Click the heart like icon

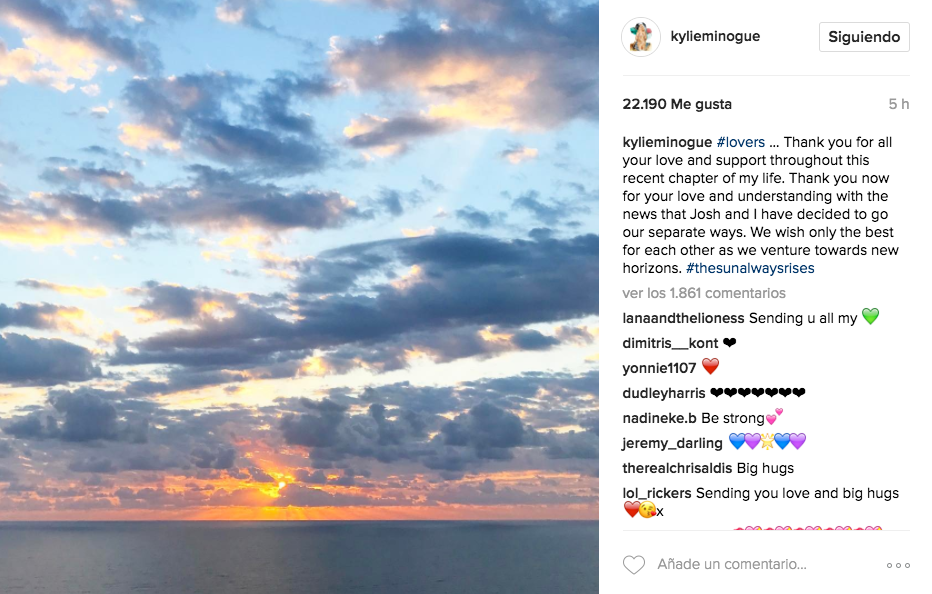click(x=633, y=565)
